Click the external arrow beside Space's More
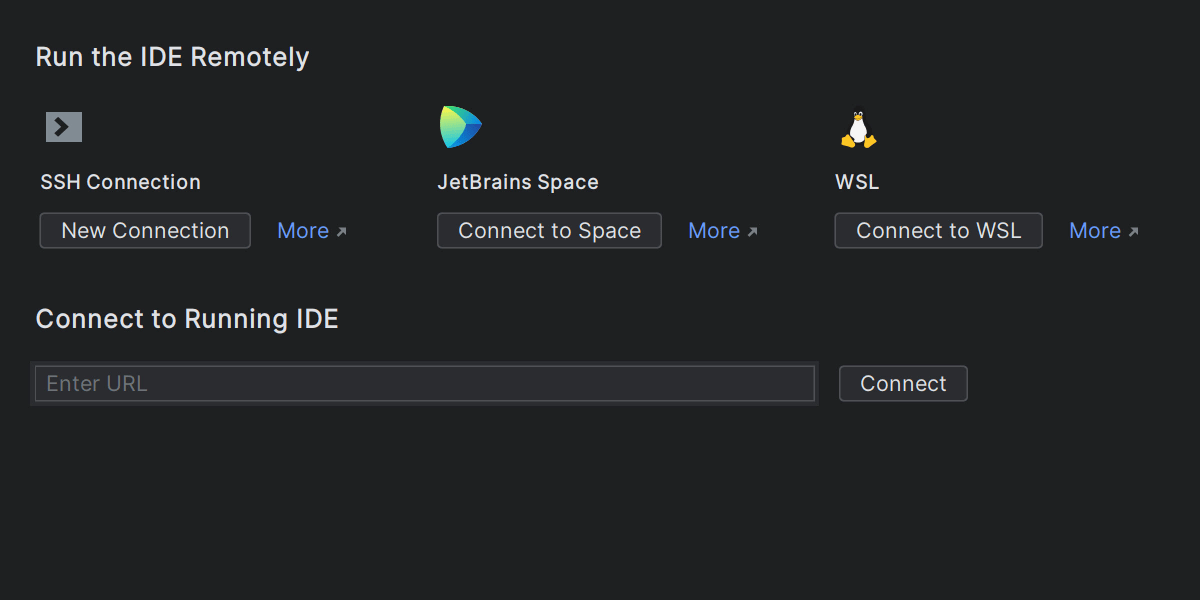The image size is (1200, 600). pyautogui.click(x=752, y=232)
